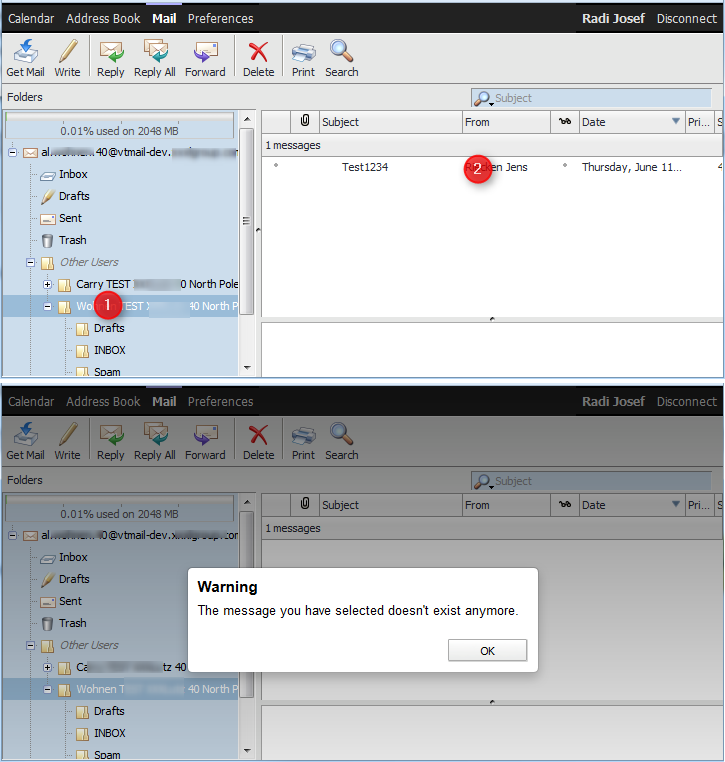The image size is (725, 762).
Task: Click the upper folder list vertical scrollbar
Action: pos(247,220)
